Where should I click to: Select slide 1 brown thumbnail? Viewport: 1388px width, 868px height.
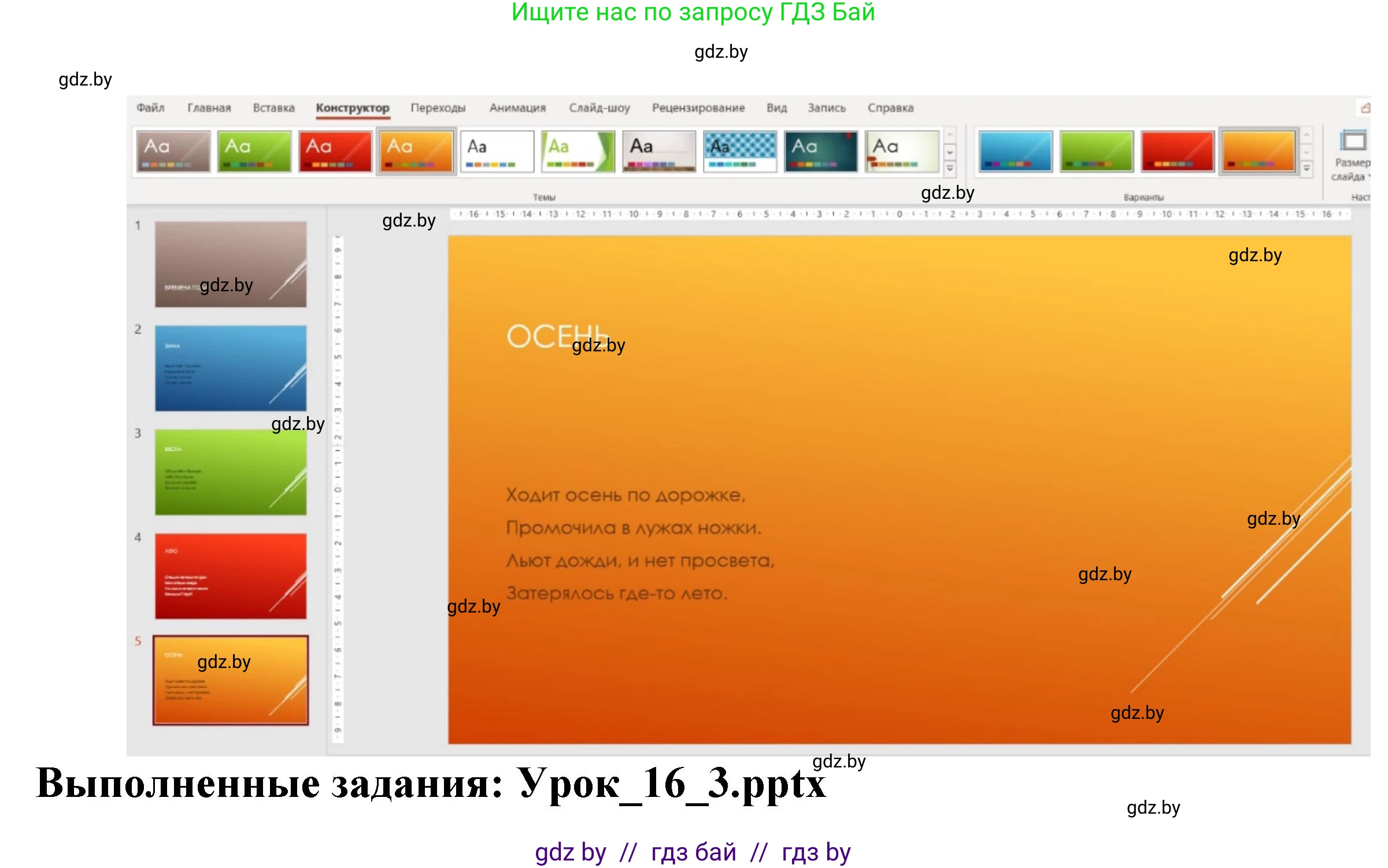(x=231, y=264)
